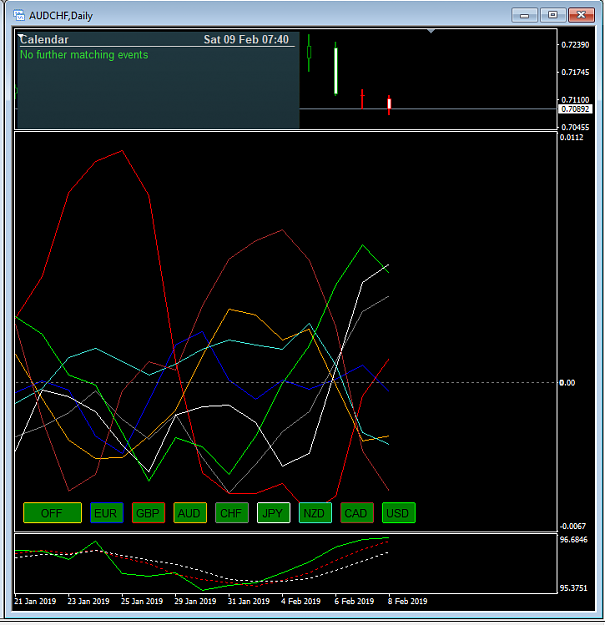Click the tall green bullish candlestick

coord(336,70)
